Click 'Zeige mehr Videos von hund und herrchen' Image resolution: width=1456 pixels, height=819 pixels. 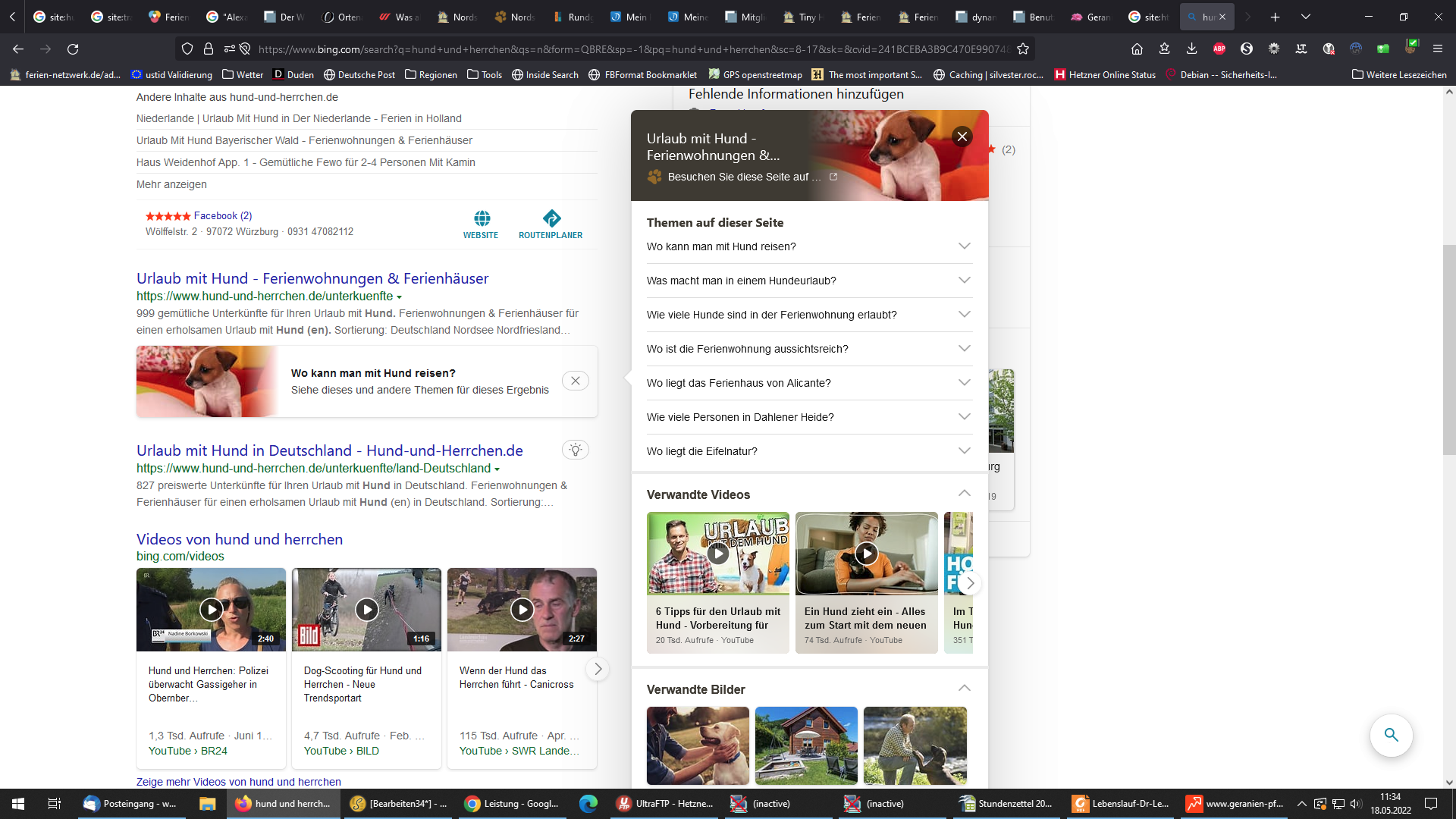(x=238, y=782)
